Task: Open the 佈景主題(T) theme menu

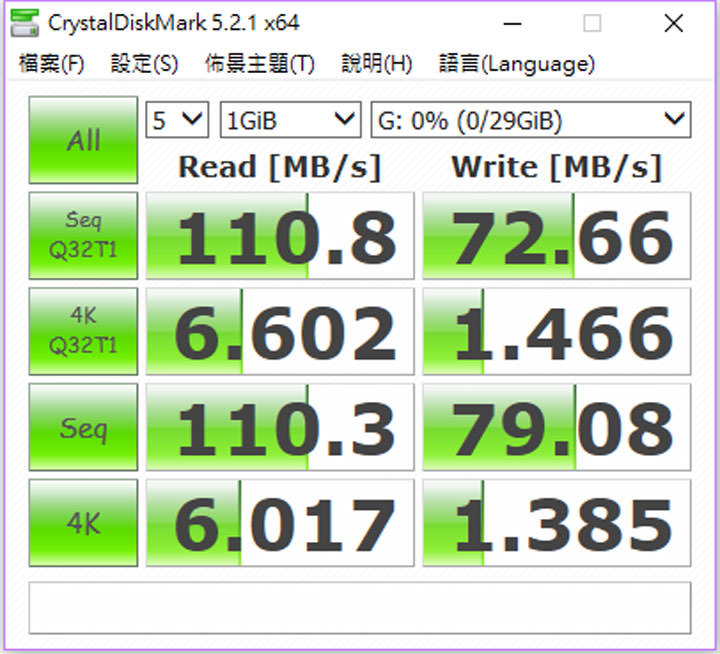Action: [260, 65]
